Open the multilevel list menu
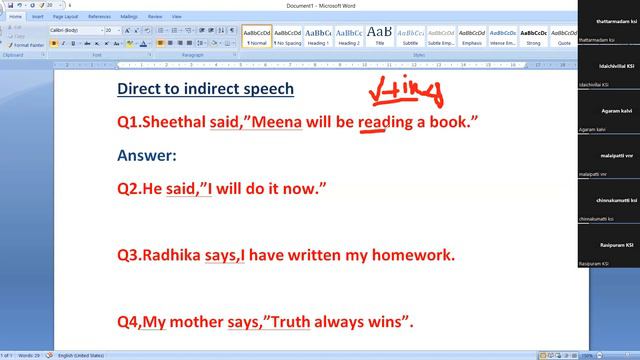Image resolution: width=640 pixels, height=360 pixels. click(x=189, y=30)
